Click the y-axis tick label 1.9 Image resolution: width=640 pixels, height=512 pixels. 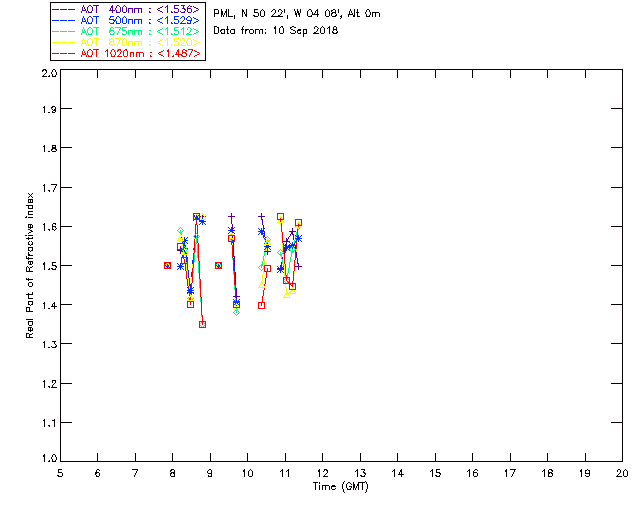point(49,109)
